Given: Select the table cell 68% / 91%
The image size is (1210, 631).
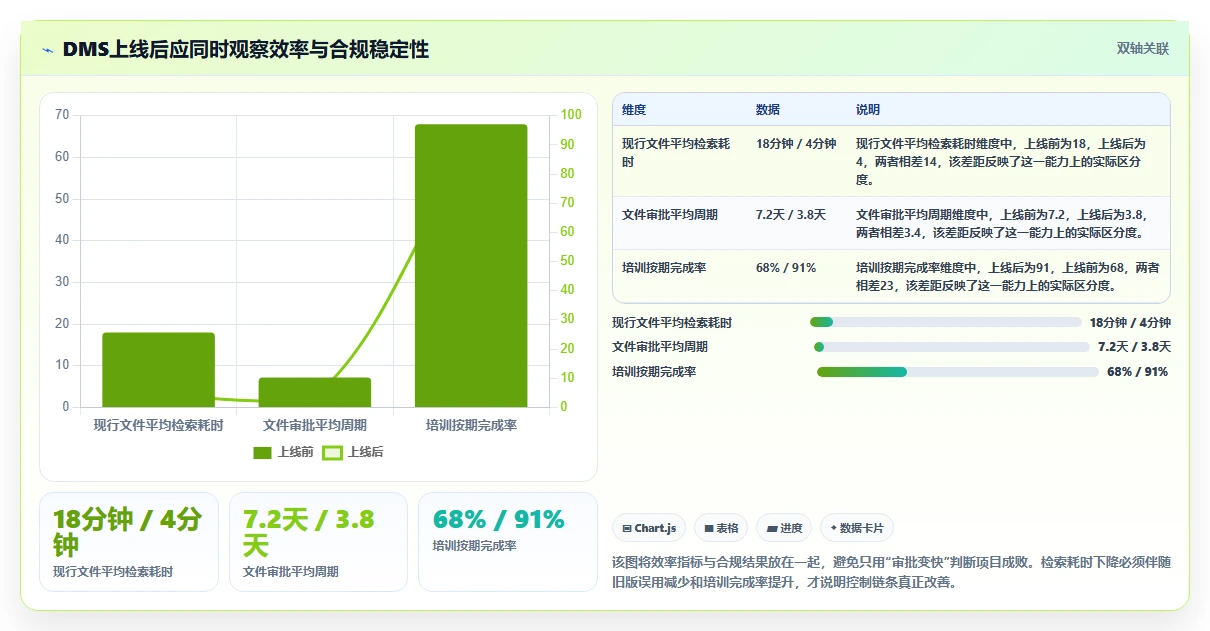Looking at the screenshot, I should pos(786,268).
